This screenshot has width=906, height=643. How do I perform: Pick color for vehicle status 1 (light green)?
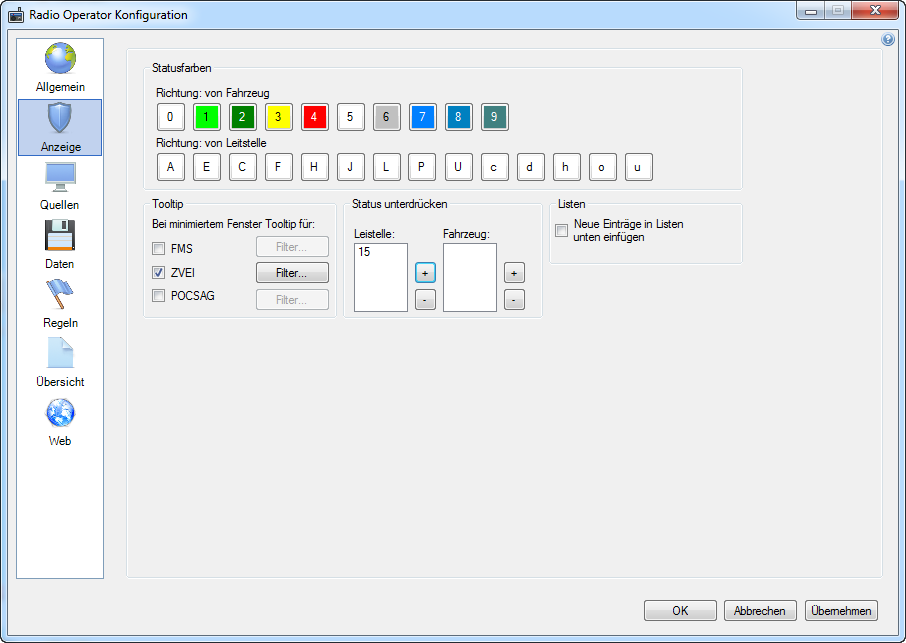(x=206, y=117)
